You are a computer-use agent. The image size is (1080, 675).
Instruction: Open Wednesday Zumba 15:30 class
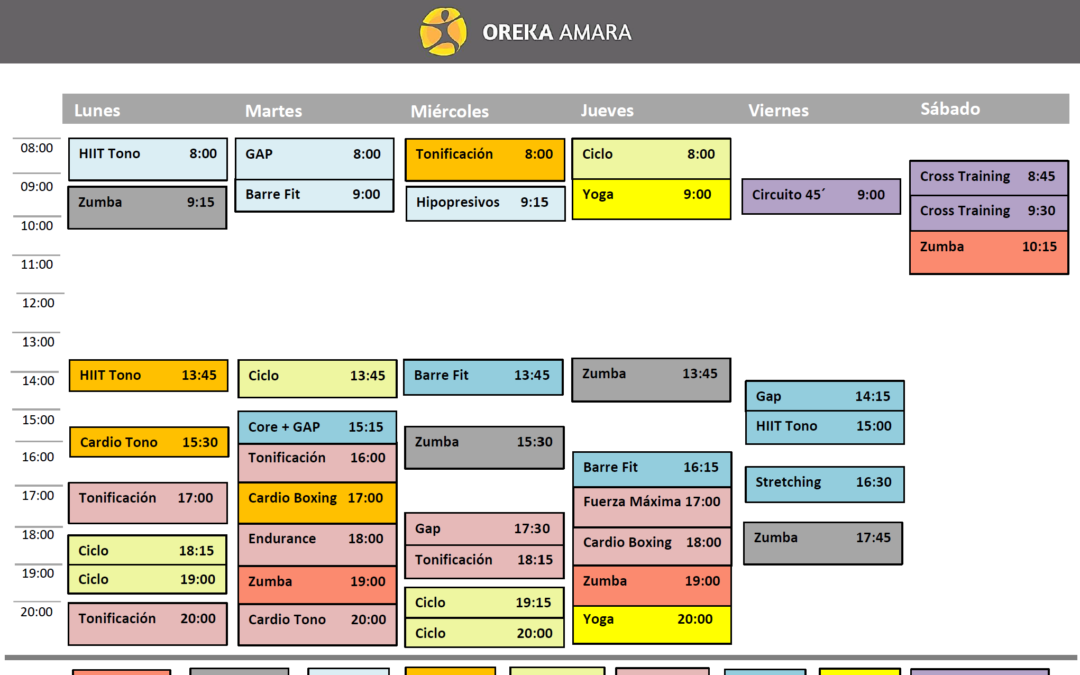pyautogui.click(x=484, y=448)
